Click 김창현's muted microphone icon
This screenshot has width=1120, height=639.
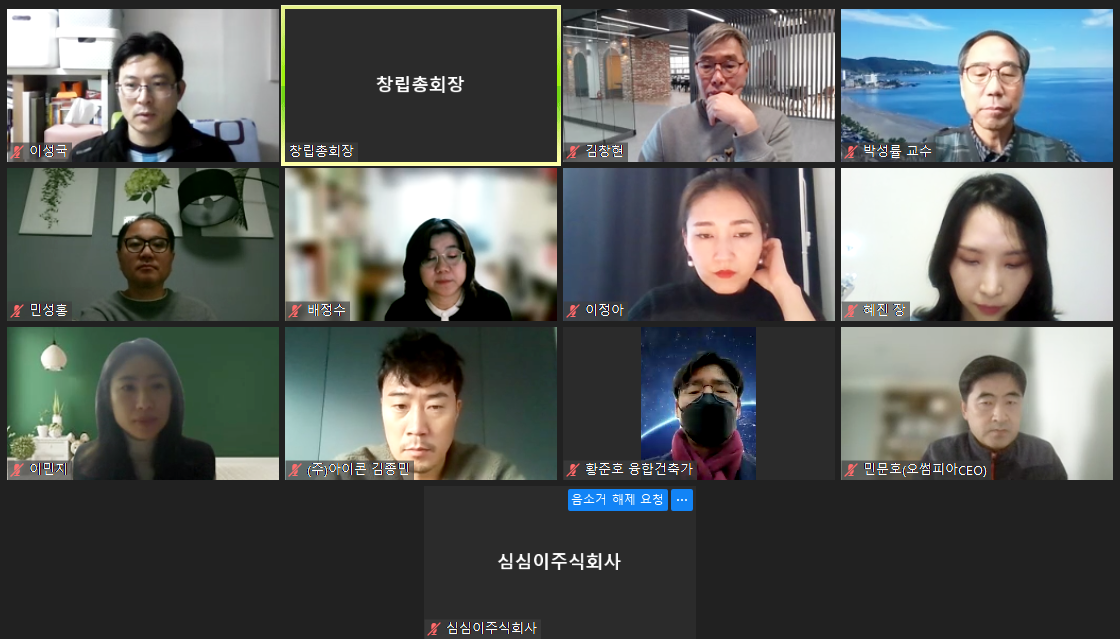click(x=574, y=151)
